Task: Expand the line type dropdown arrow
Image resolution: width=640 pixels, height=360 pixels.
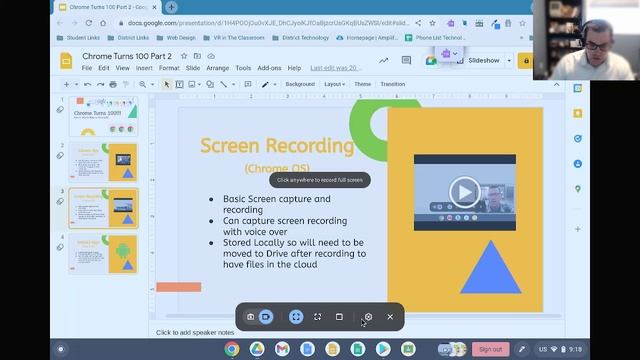Action: pos(233,84)
